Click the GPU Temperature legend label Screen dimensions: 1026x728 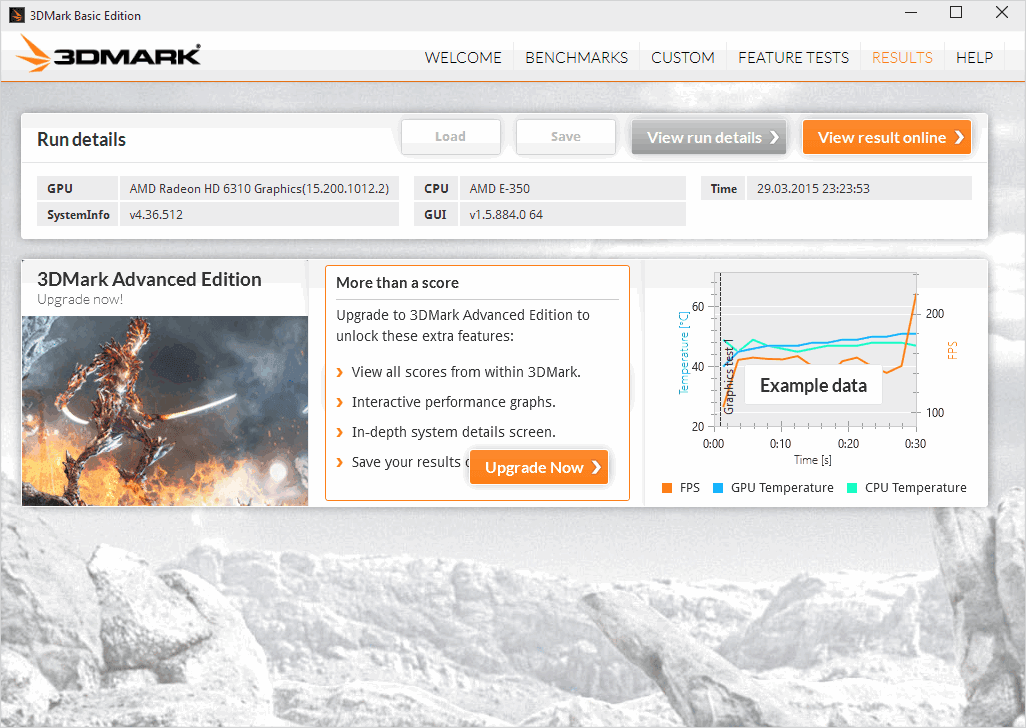(782, 488)
